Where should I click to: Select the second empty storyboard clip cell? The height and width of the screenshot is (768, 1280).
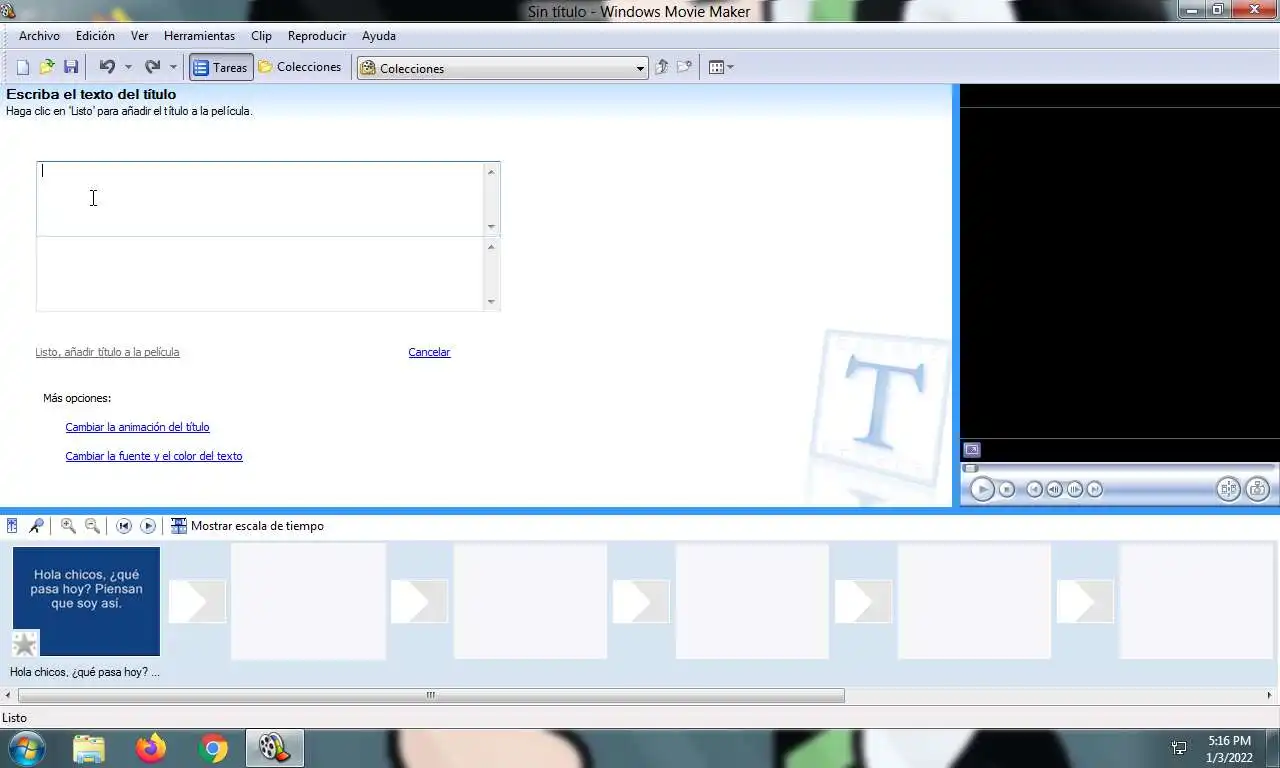pyautogui.click(x=530, y=601)
